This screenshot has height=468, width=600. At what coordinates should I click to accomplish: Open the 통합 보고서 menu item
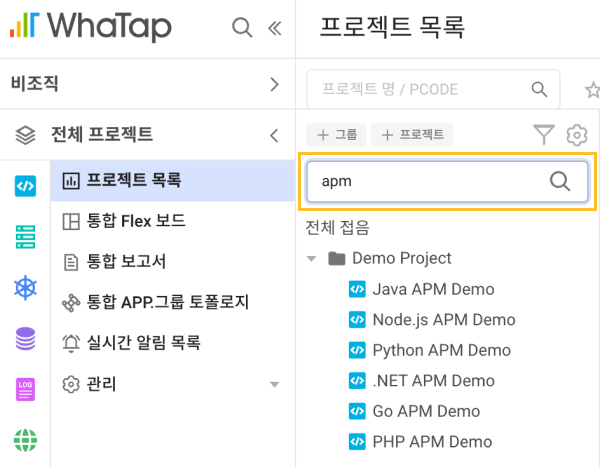pos(173,262)
